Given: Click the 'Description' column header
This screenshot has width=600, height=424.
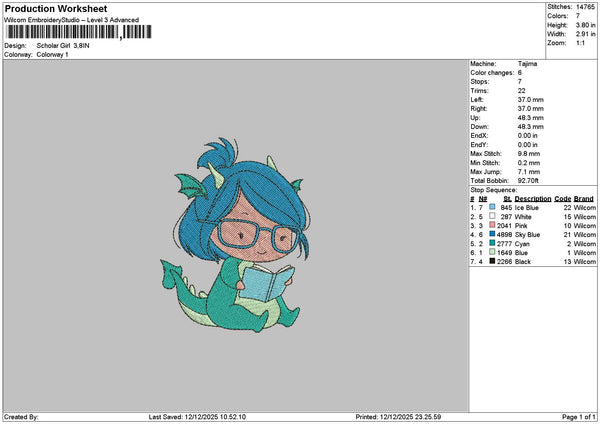Looking at the screenshot, I should [x=533, y=199].
